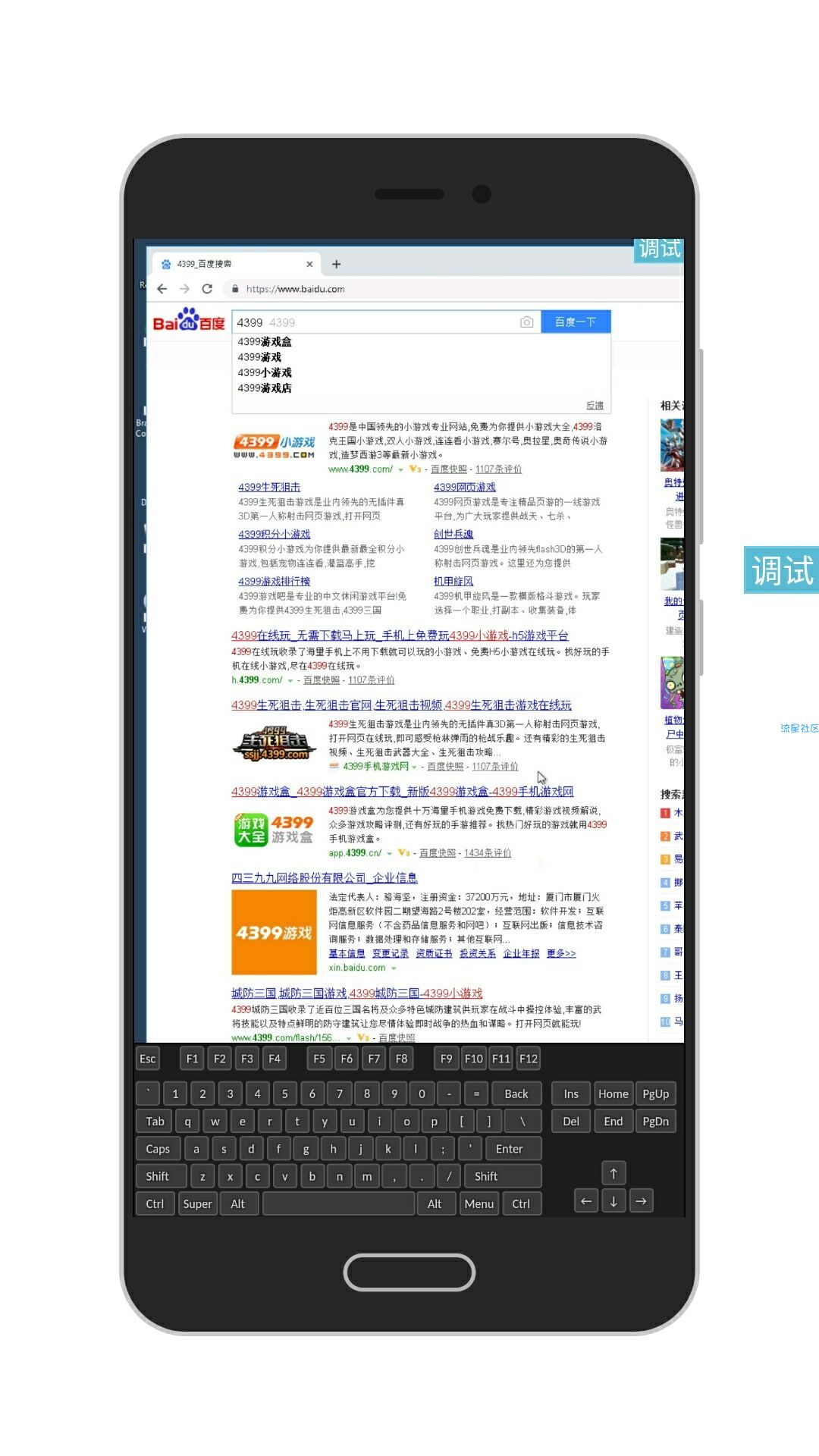Click the padlock site security icon
Image resolution: width=819 pixels, height=1456 pixels.
(x=235, y=289)
